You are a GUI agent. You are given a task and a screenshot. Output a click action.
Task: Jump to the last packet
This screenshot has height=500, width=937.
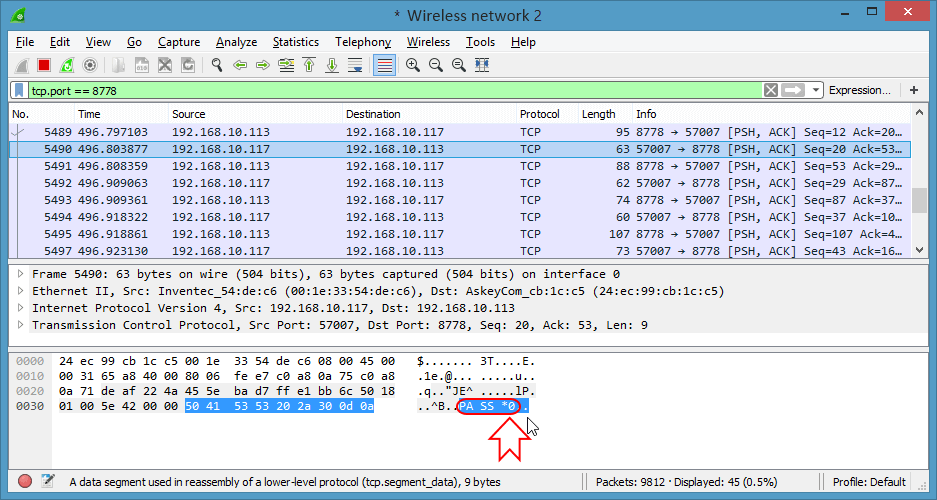[x=332, y=65]
